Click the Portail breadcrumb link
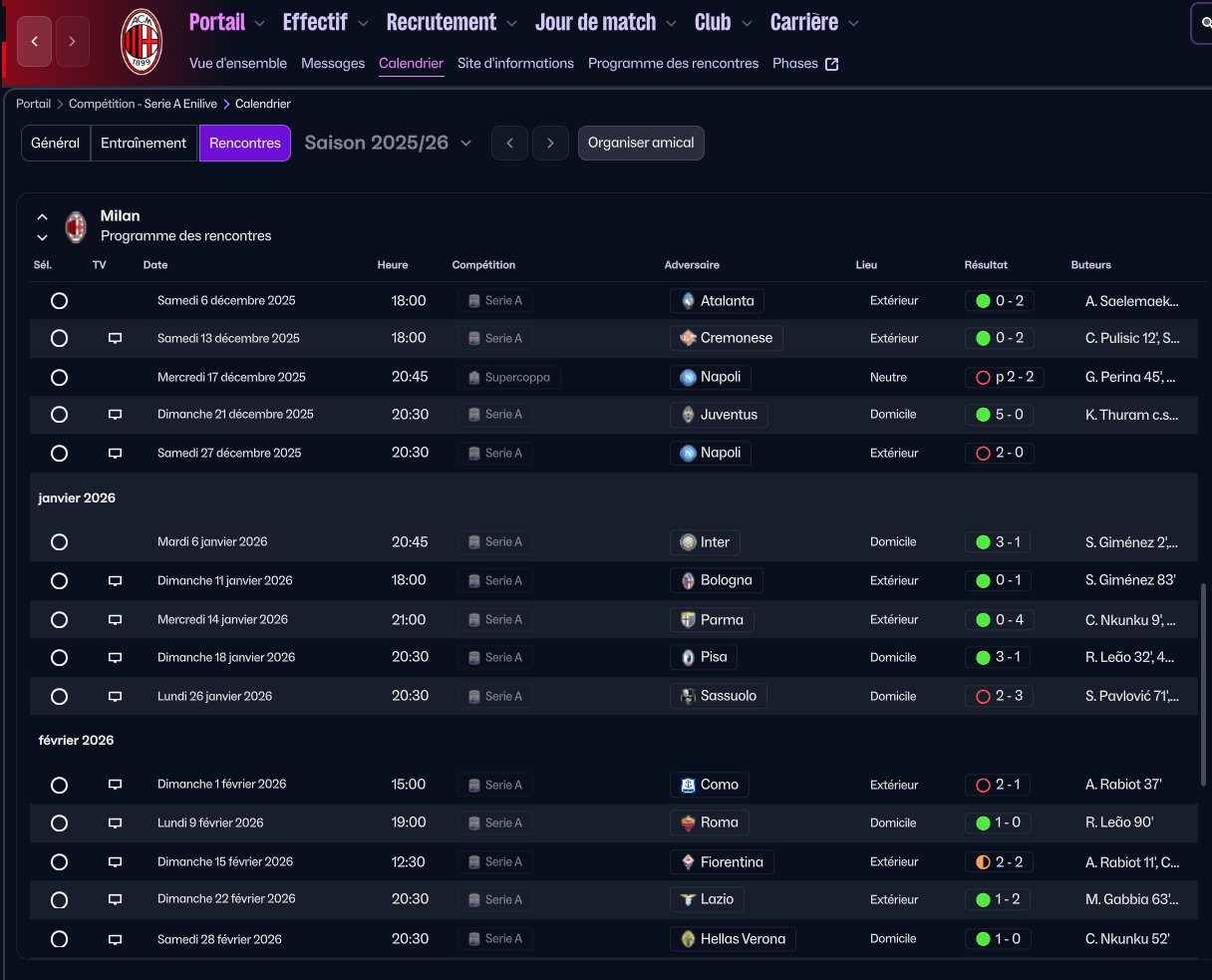 (33, 104)
